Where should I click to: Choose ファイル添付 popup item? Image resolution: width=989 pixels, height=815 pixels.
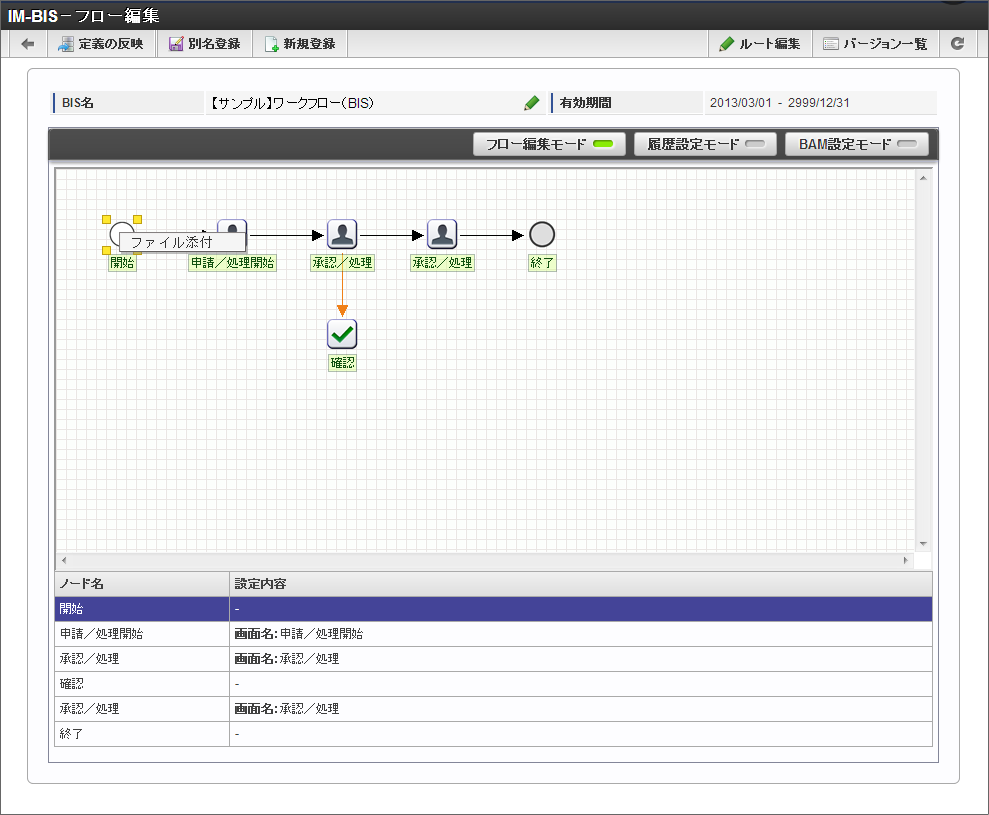click(182, 242)
